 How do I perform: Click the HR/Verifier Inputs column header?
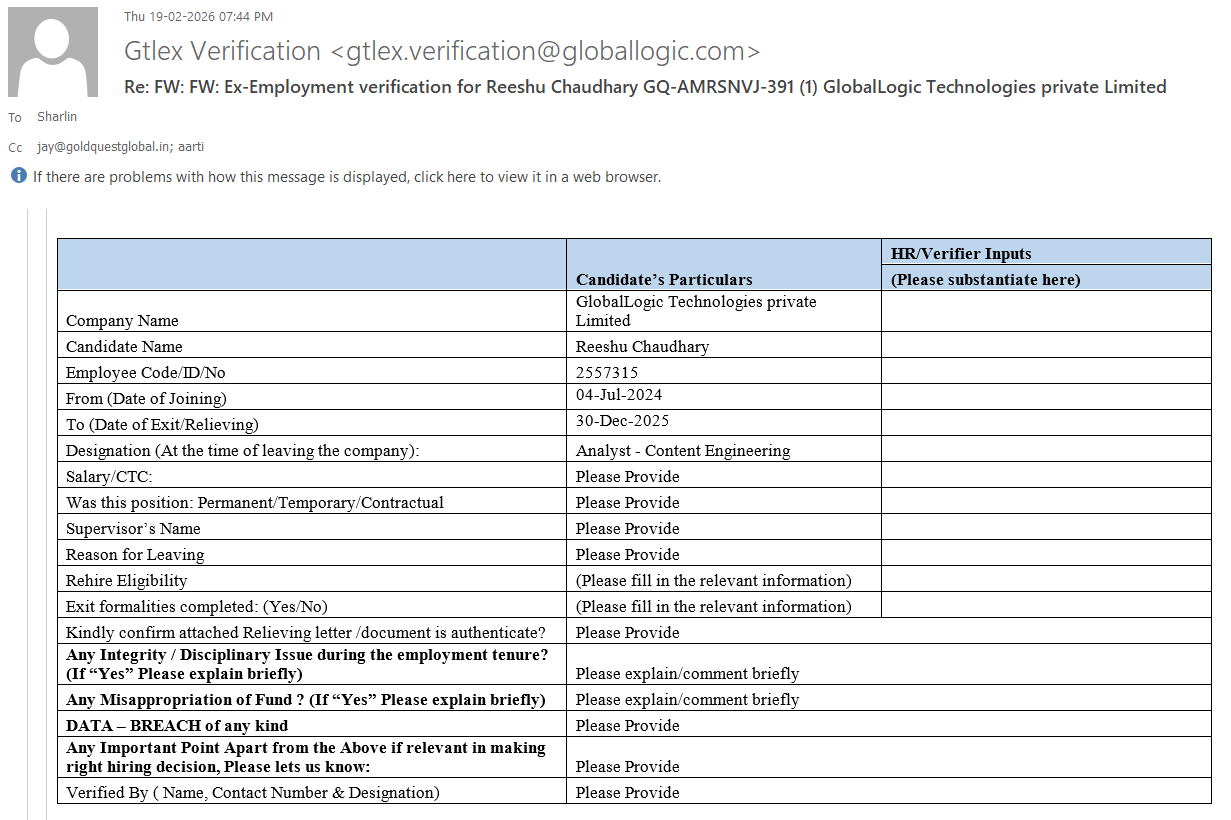coord(961,254)
